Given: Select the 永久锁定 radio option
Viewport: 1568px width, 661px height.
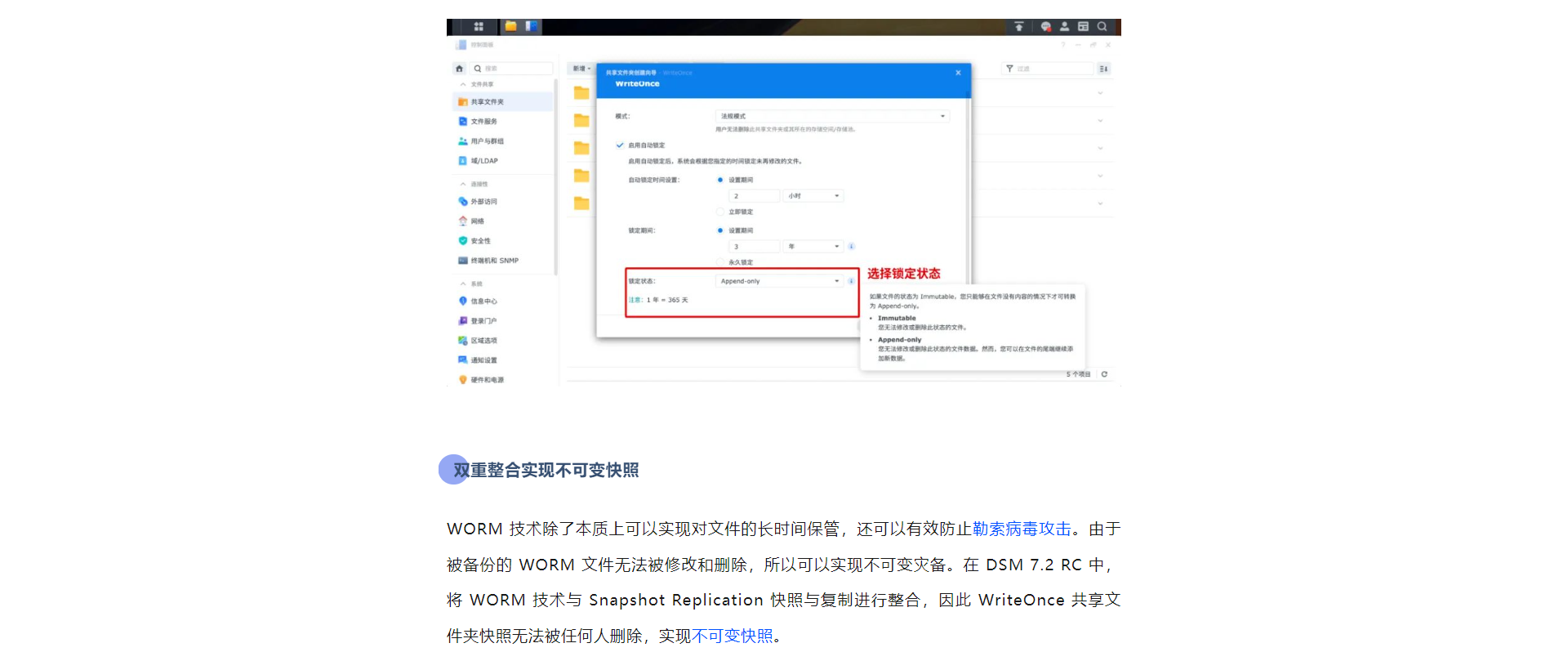Looking at the screenshot, I should [x=720, y=262].
